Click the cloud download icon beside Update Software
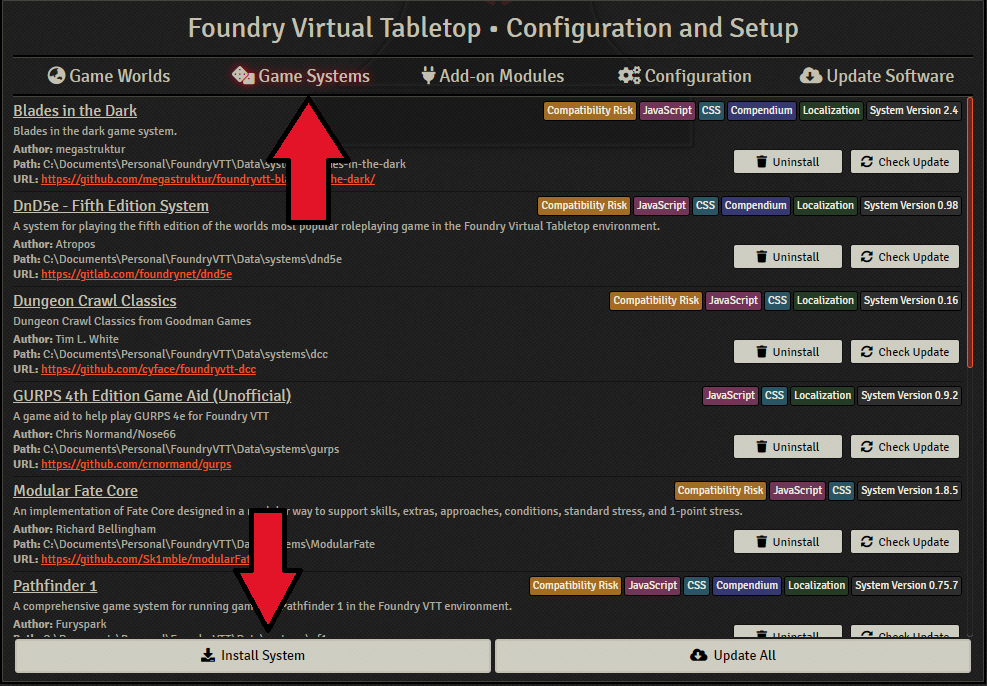The height and width of the screenshot is (686, 987). [x=811, y=76]
